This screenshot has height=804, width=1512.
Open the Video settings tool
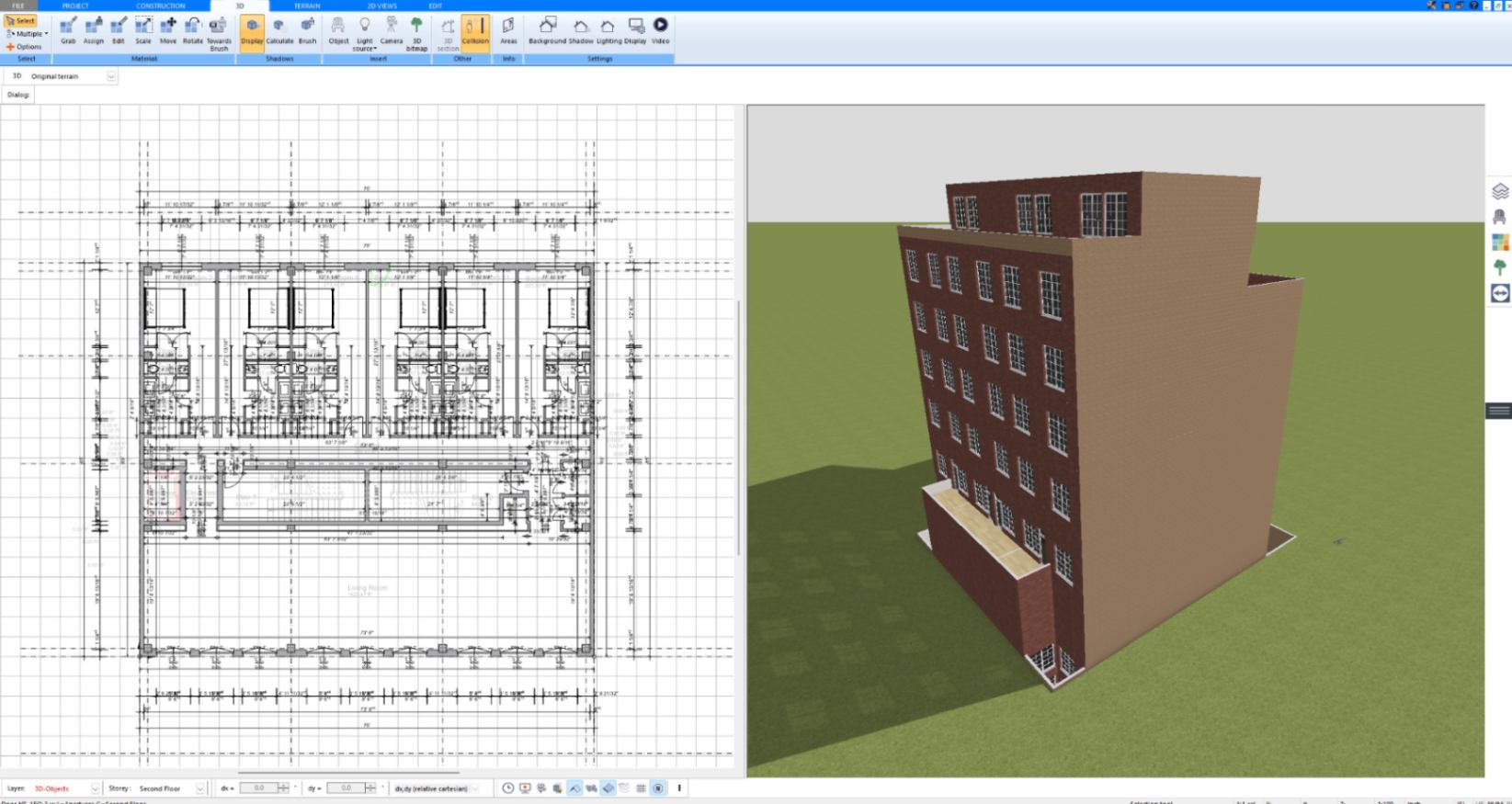661,30
